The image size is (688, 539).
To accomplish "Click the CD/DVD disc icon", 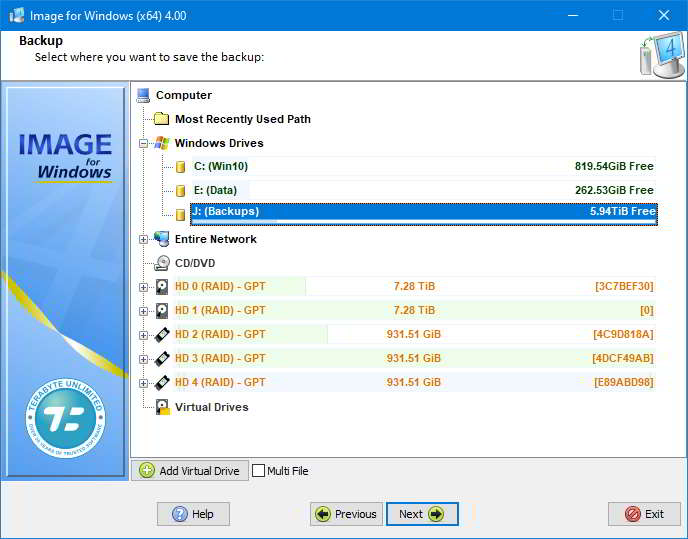I will (x=162, y=263).
